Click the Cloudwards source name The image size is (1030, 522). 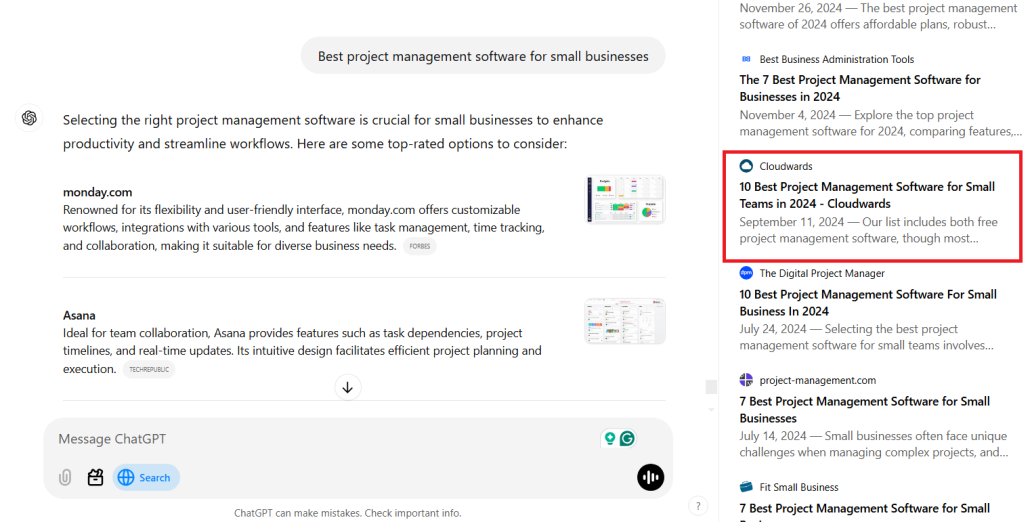point(786,166)
